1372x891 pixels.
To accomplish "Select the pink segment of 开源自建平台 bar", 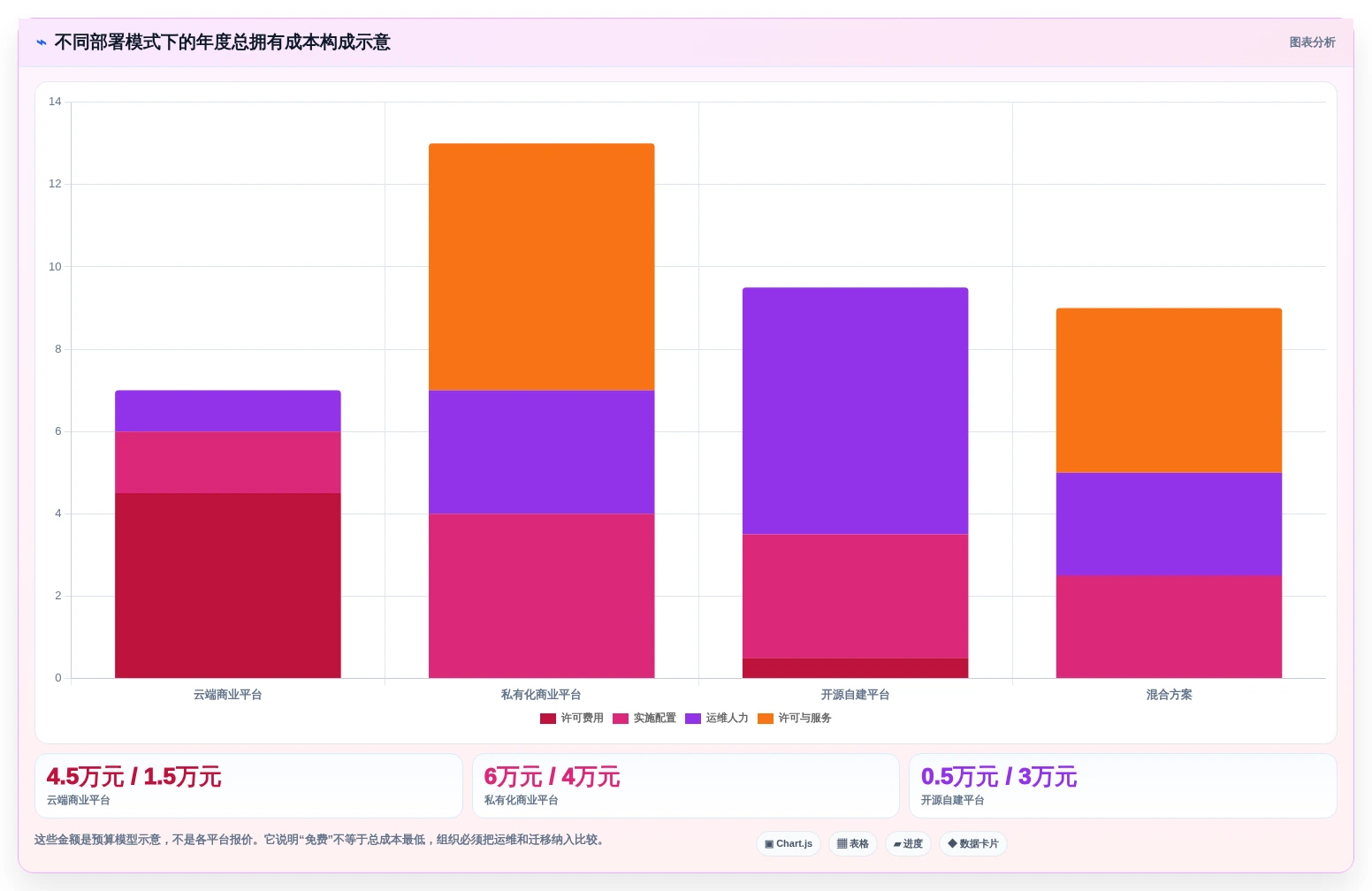I will (x=856, y=597).
